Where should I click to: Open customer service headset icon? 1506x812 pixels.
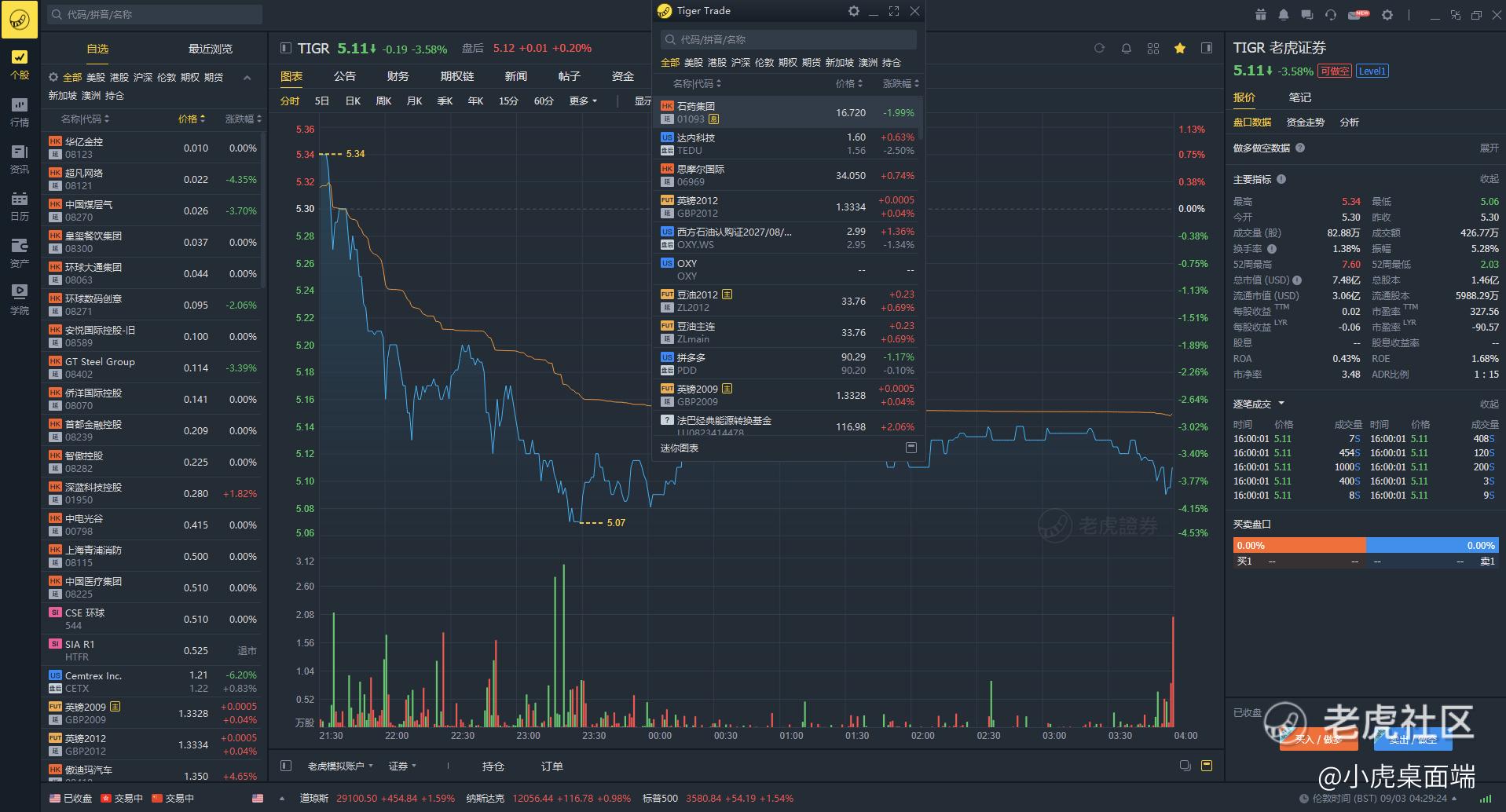tap(1330, 14)
